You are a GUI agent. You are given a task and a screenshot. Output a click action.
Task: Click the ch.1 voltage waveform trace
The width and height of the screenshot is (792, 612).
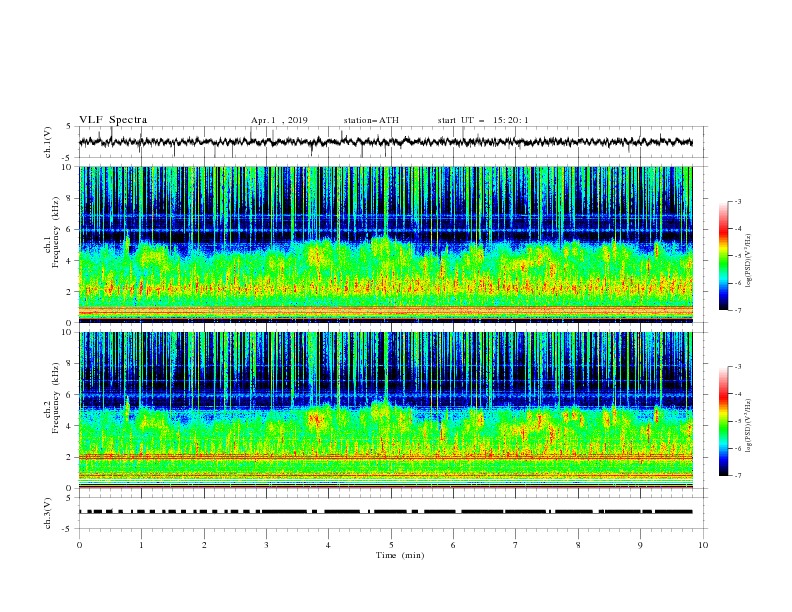(386, 142)
